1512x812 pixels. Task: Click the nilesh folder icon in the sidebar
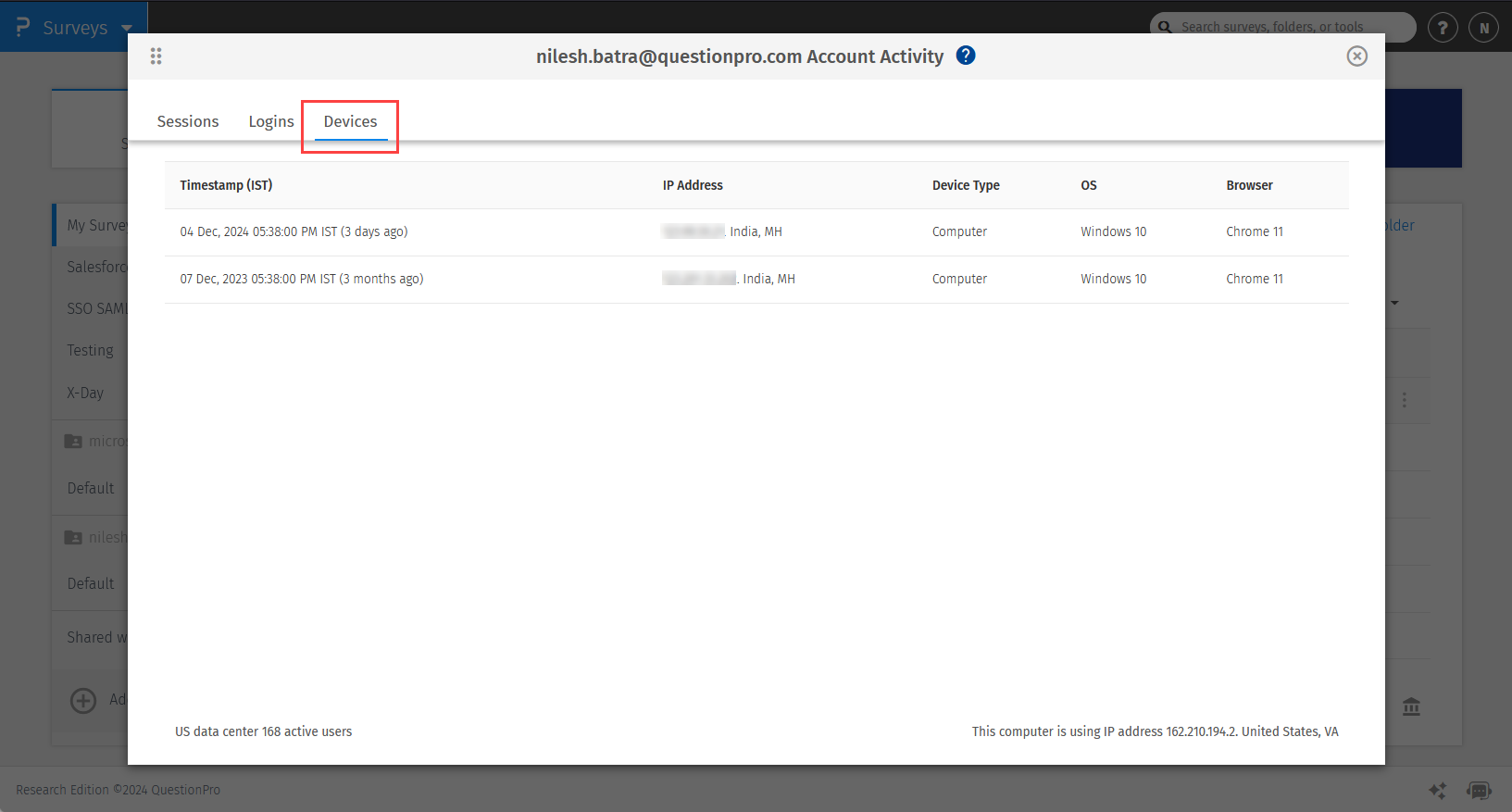pos(73,537)
